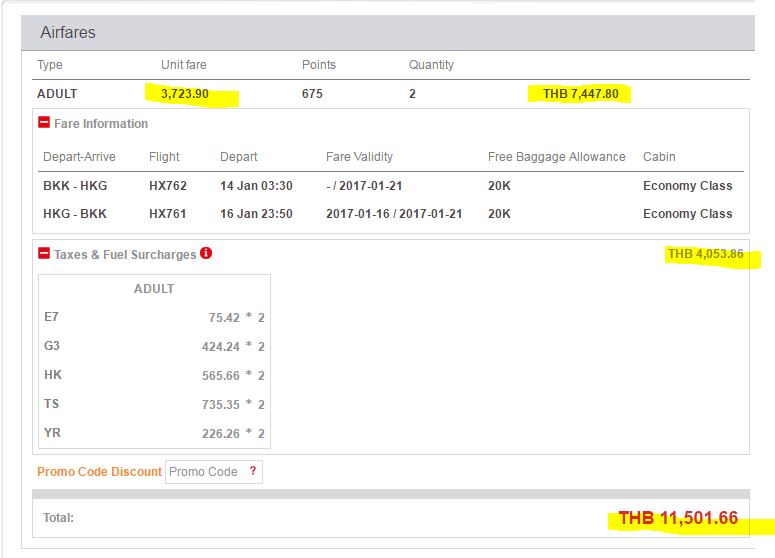
Task: Click the Promo Code input field
Action: [x=214, y=472]
